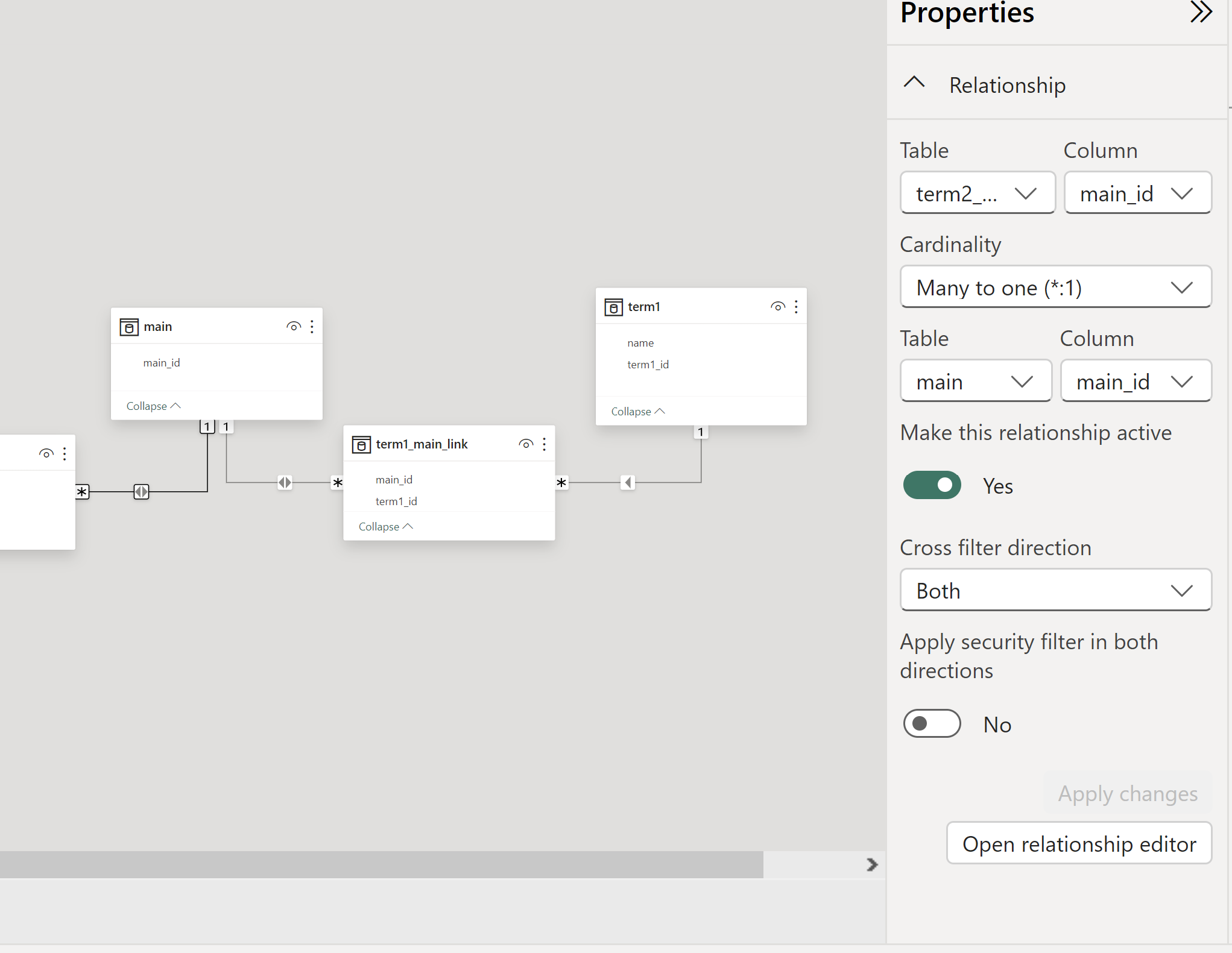The height and width of the screenshot is (953, 1232).
Task: Collapse the Relationship section chevron
Action: (x=914, y=83)
